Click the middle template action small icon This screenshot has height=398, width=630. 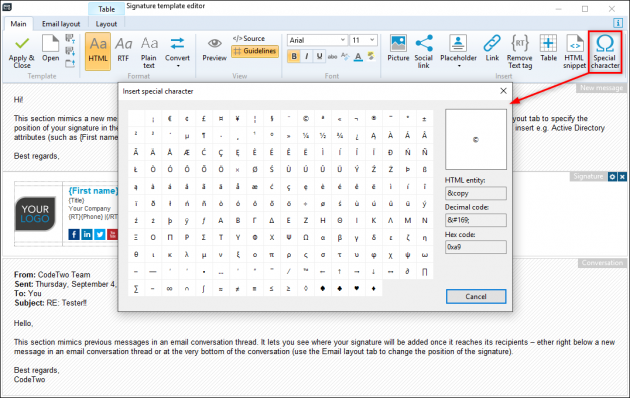pyautogui.click(x=70, y=51)
